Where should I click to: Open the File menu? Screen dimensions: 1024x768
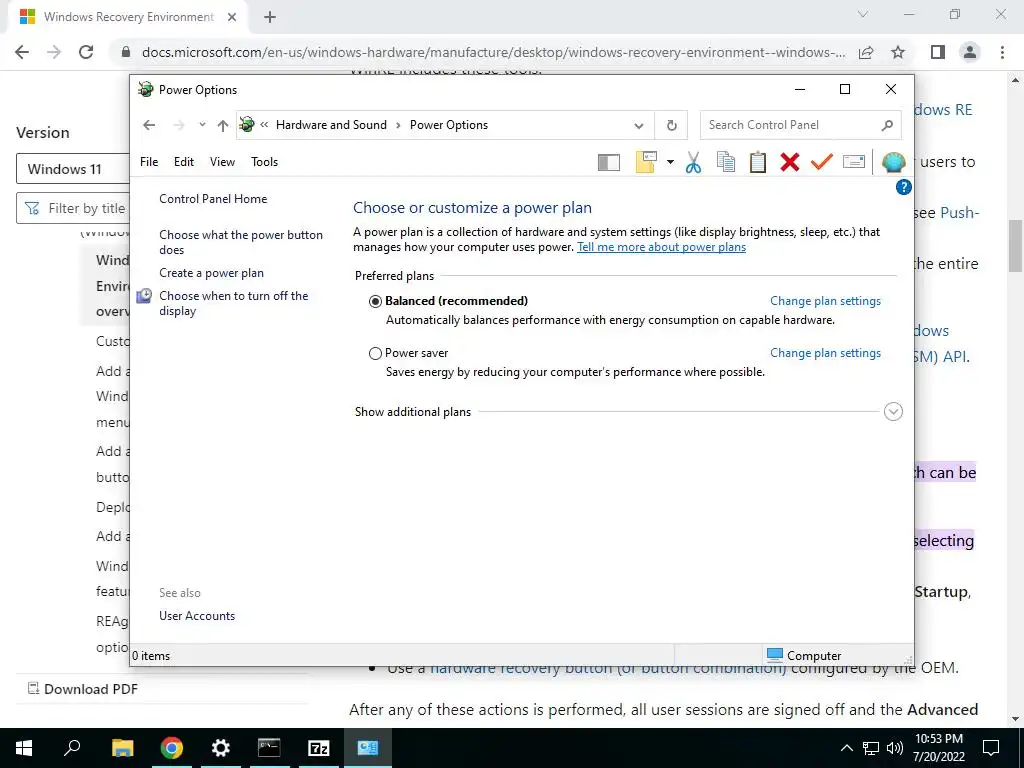[x=149, y=162]
